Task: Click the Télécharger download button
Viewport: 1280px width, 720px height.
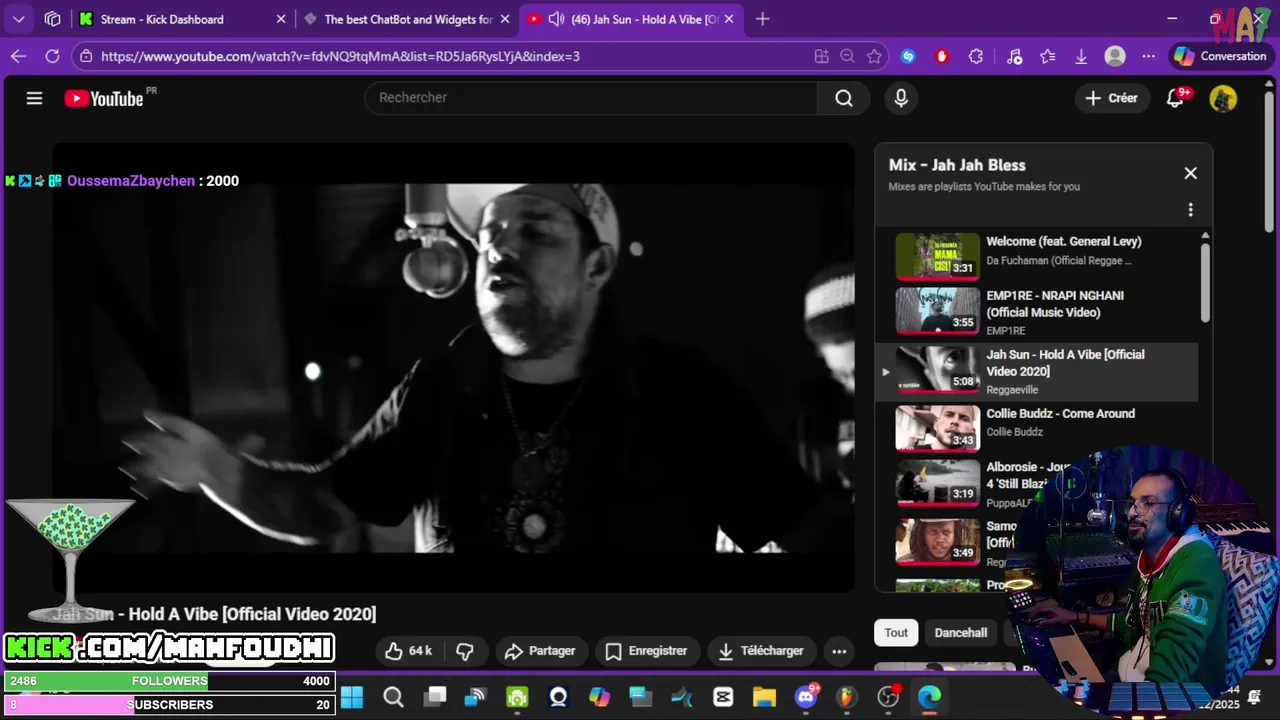Action: (762, 651)
